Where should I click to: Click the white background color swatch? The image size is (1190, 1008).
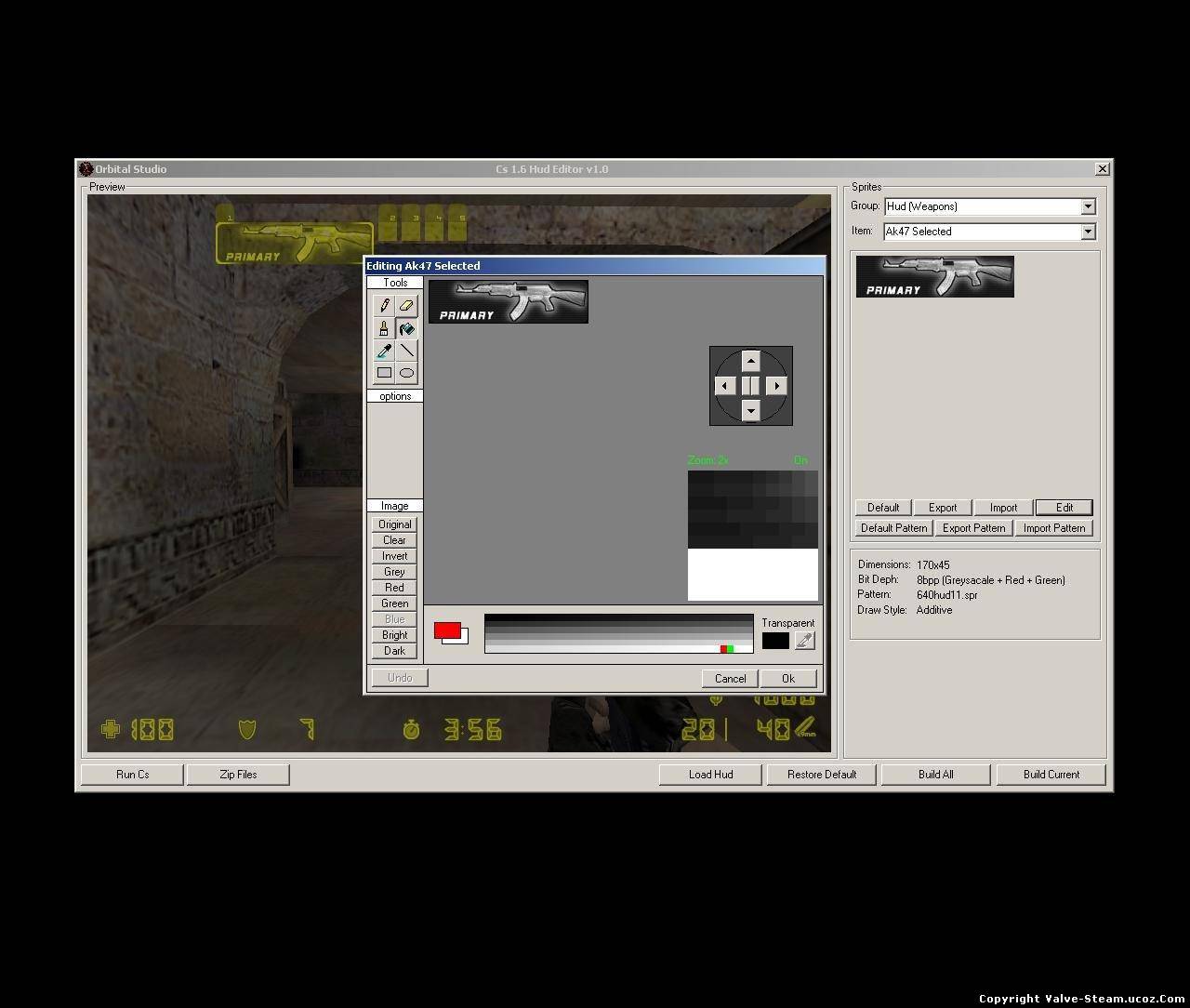tap(464, 640)
